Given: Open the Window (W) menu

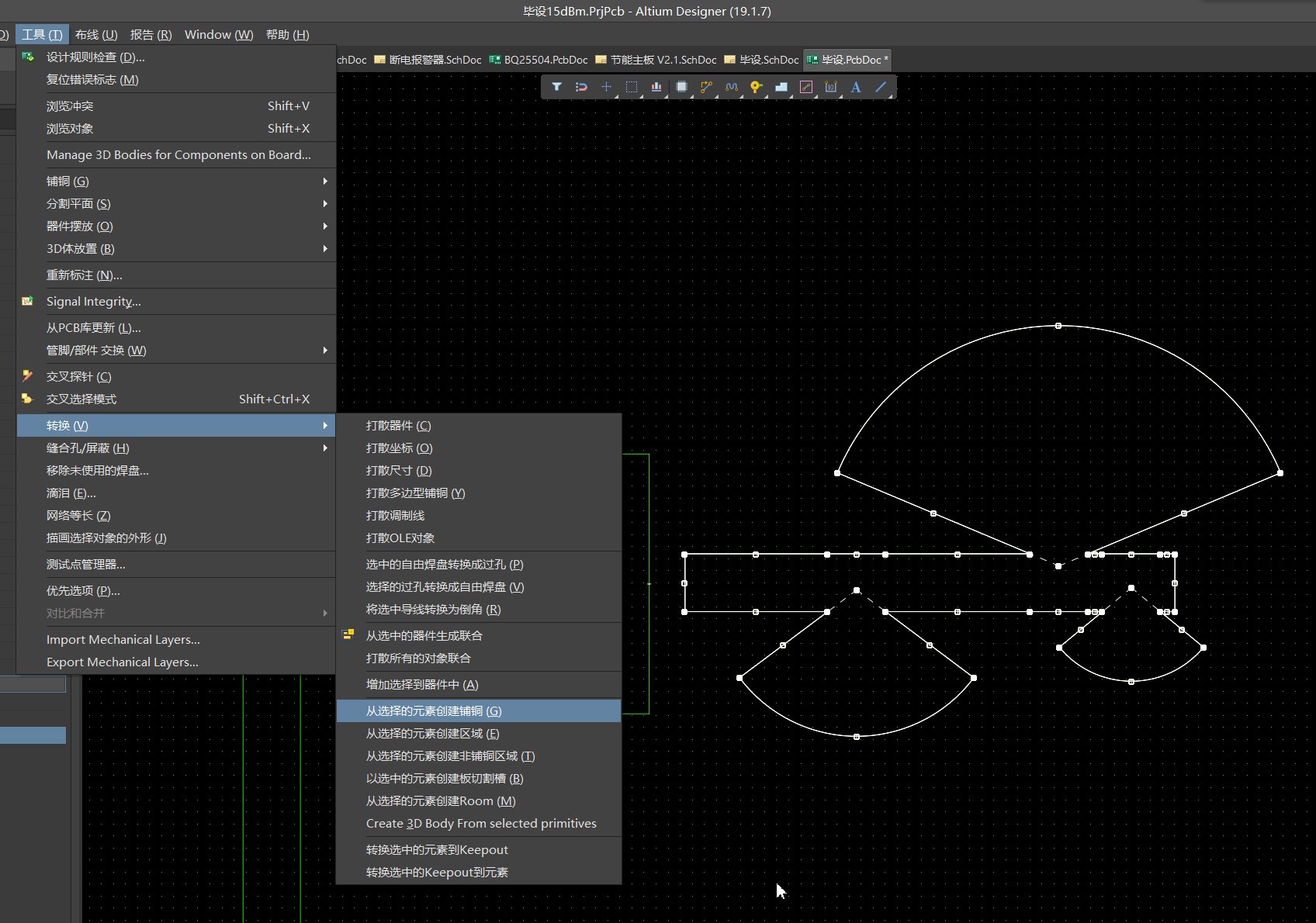Looking at the screenshot, I should click(x=219, y=35).
